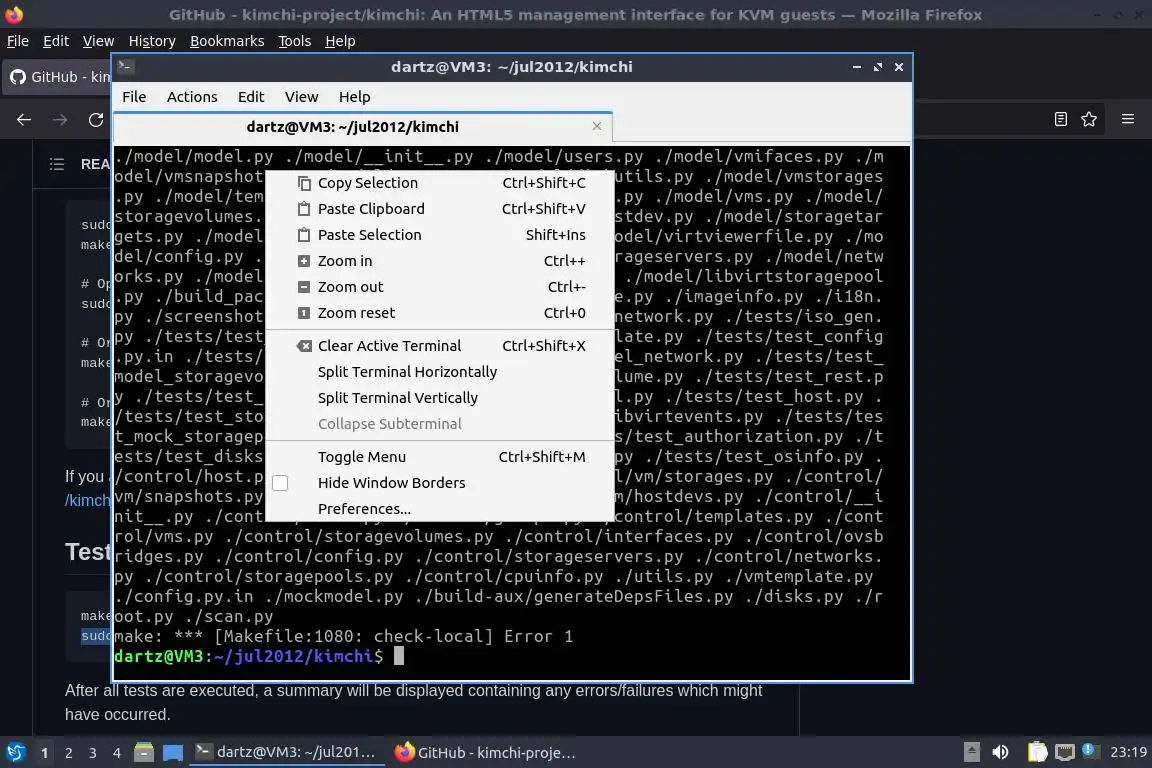
Task: Open Firefox Bookmarks menu
Action: pos(227,41)
